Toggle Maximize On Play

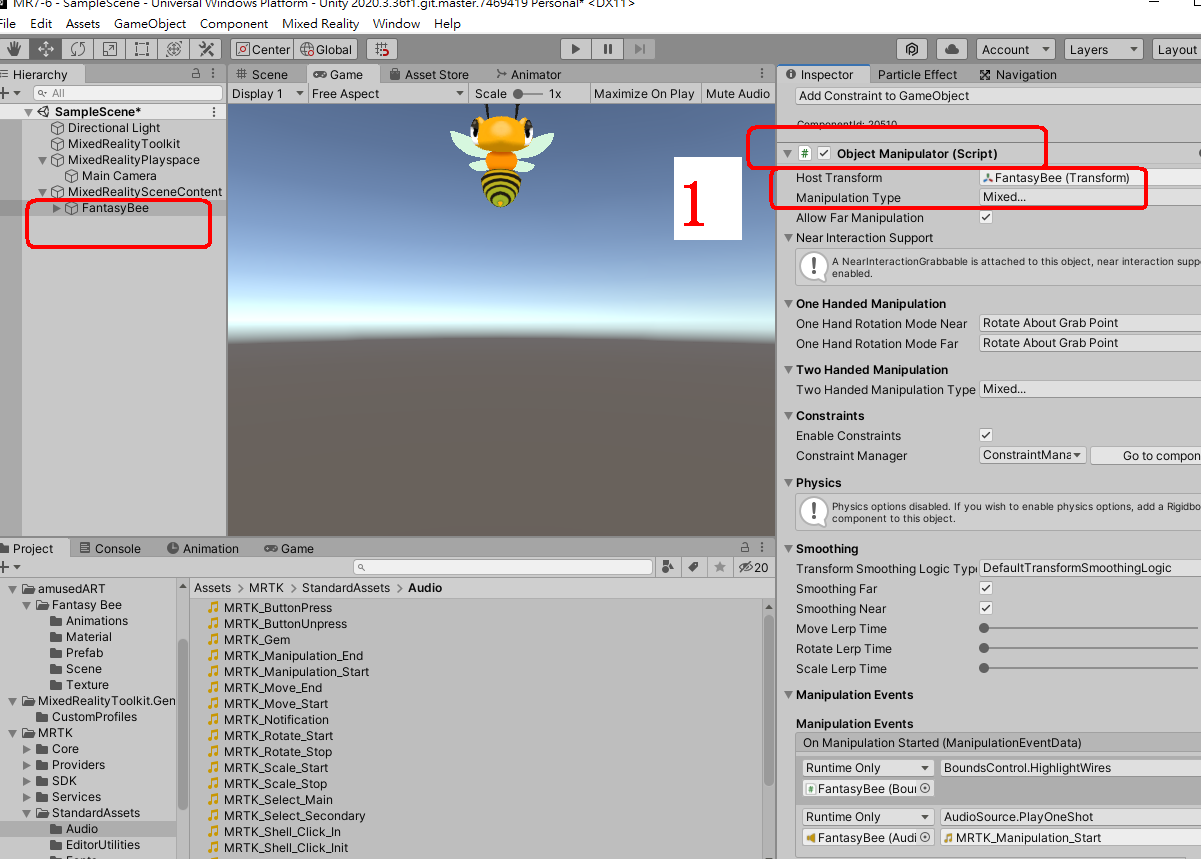click(644, 94)
